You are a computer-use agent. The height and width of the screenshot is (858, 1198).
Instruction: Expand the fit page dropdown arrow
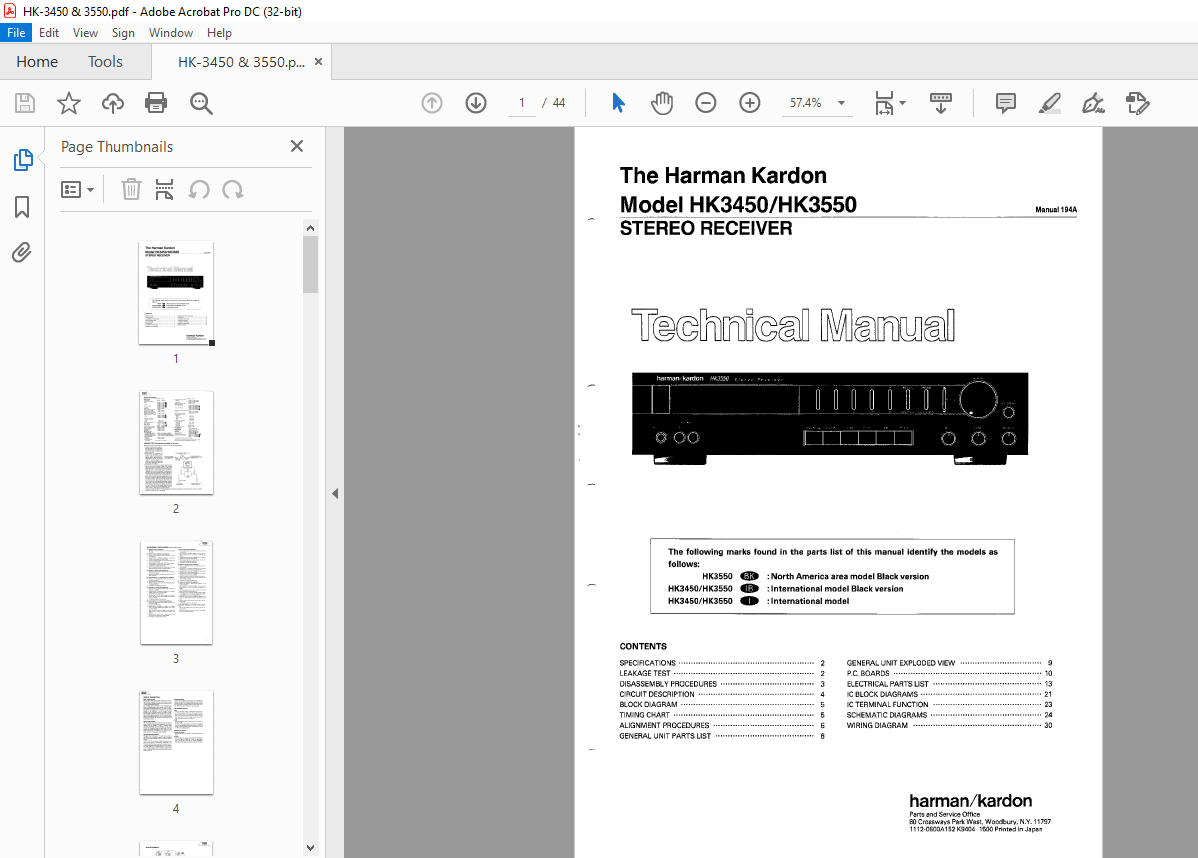(902, 102)
